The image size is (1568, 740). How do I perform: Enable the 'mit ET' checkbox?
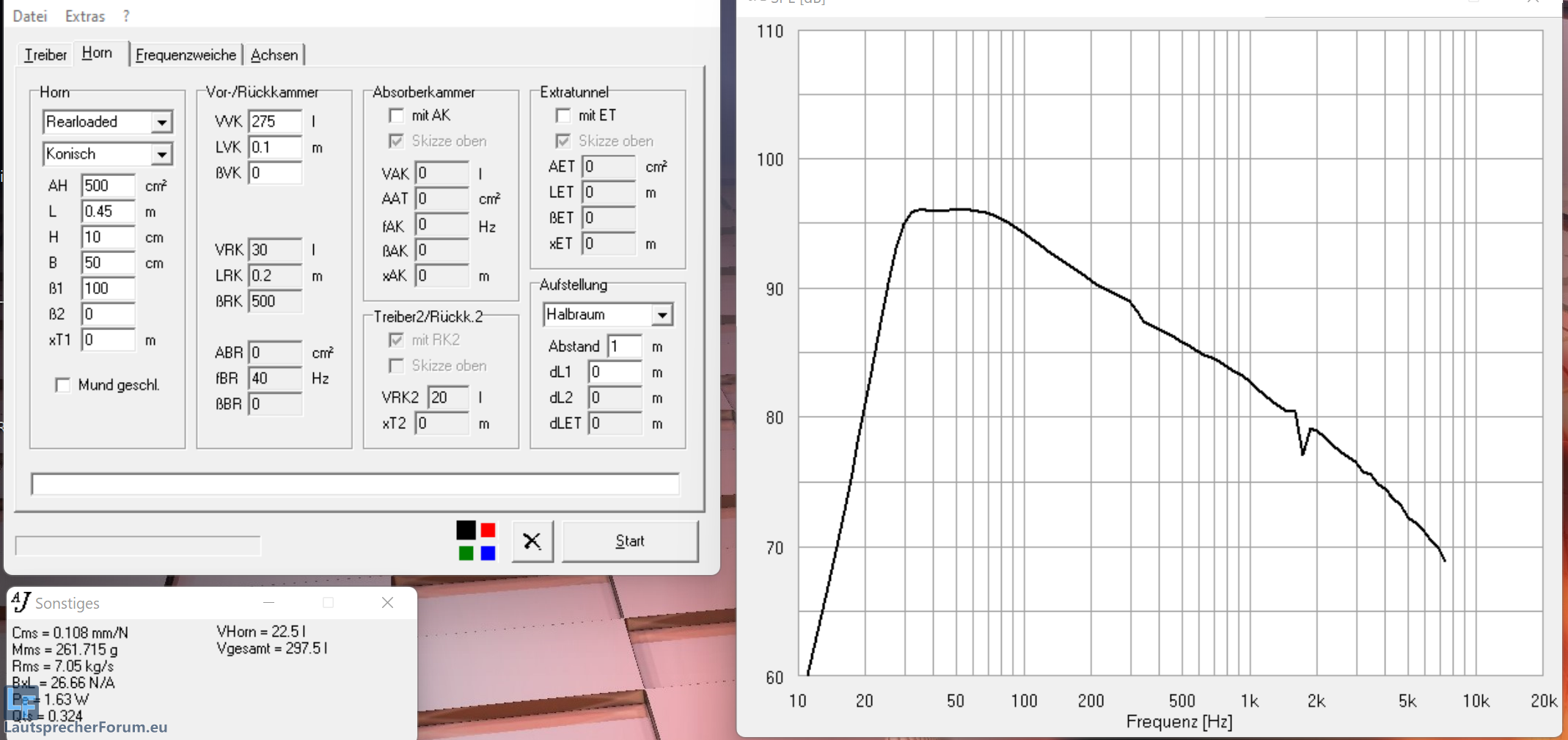click(x=563, y=115)
